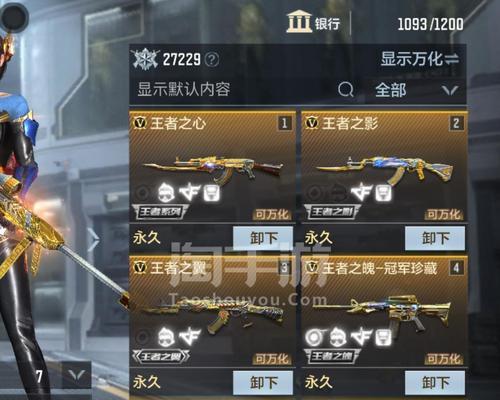Toggle 显示万化 display switch

(x=420, y=59)
